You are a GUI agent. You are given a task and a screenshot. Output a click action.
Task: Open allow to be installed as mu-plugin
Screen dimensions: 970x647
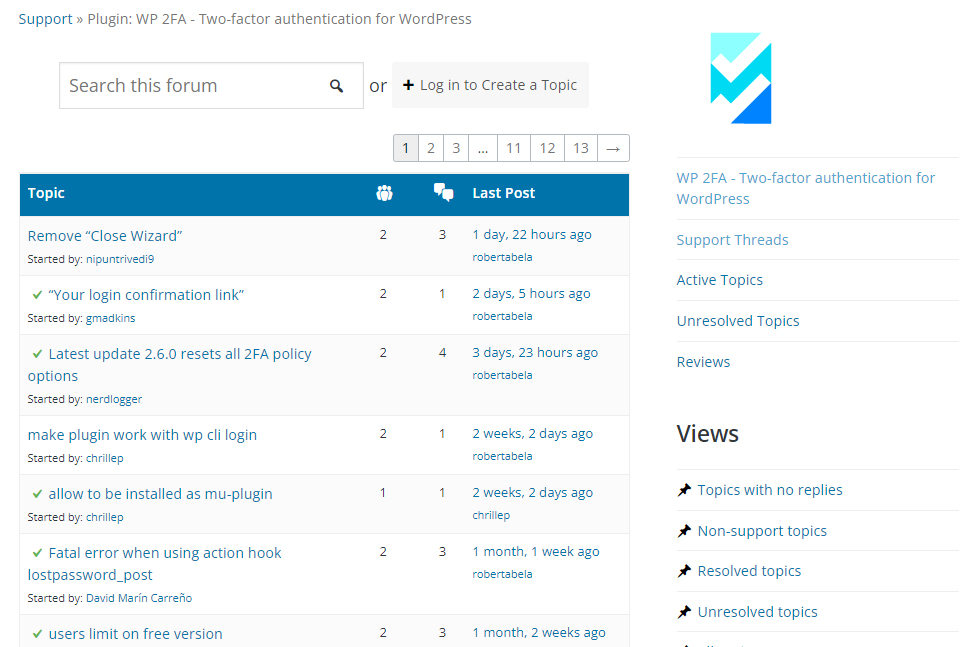(160, 494)
